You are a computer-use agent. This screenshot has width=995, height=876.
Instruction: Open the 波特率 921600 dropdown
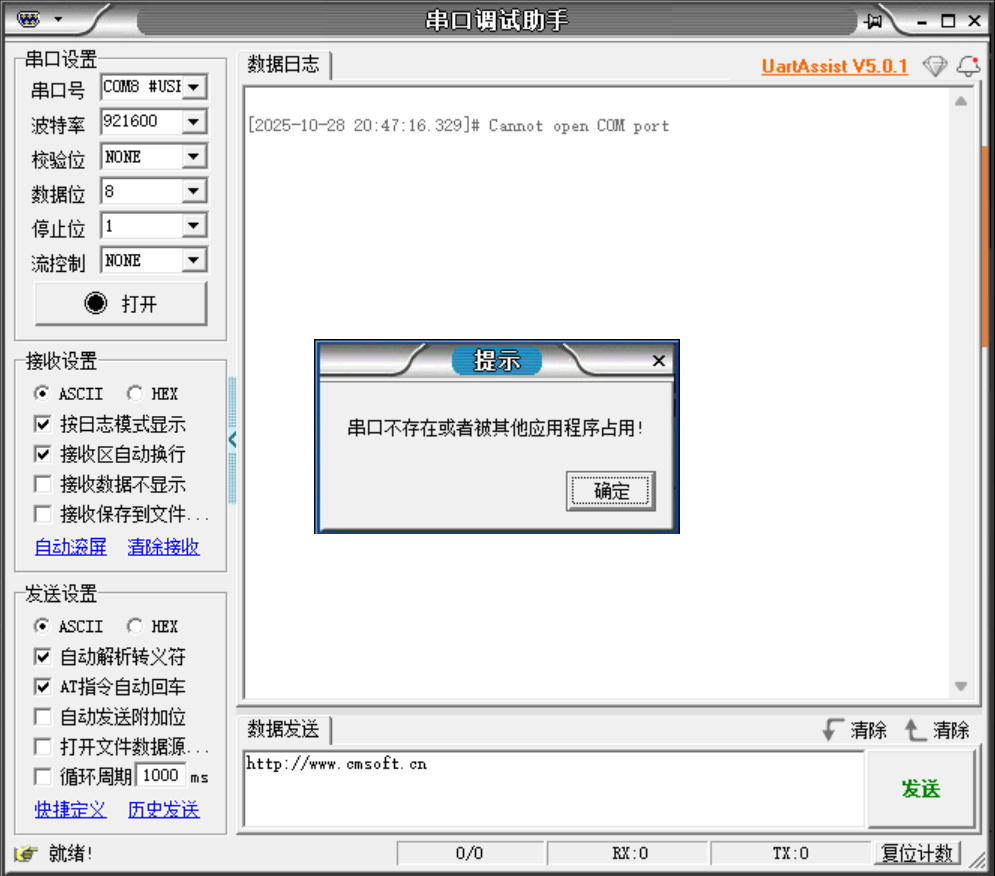click(194, 121)
